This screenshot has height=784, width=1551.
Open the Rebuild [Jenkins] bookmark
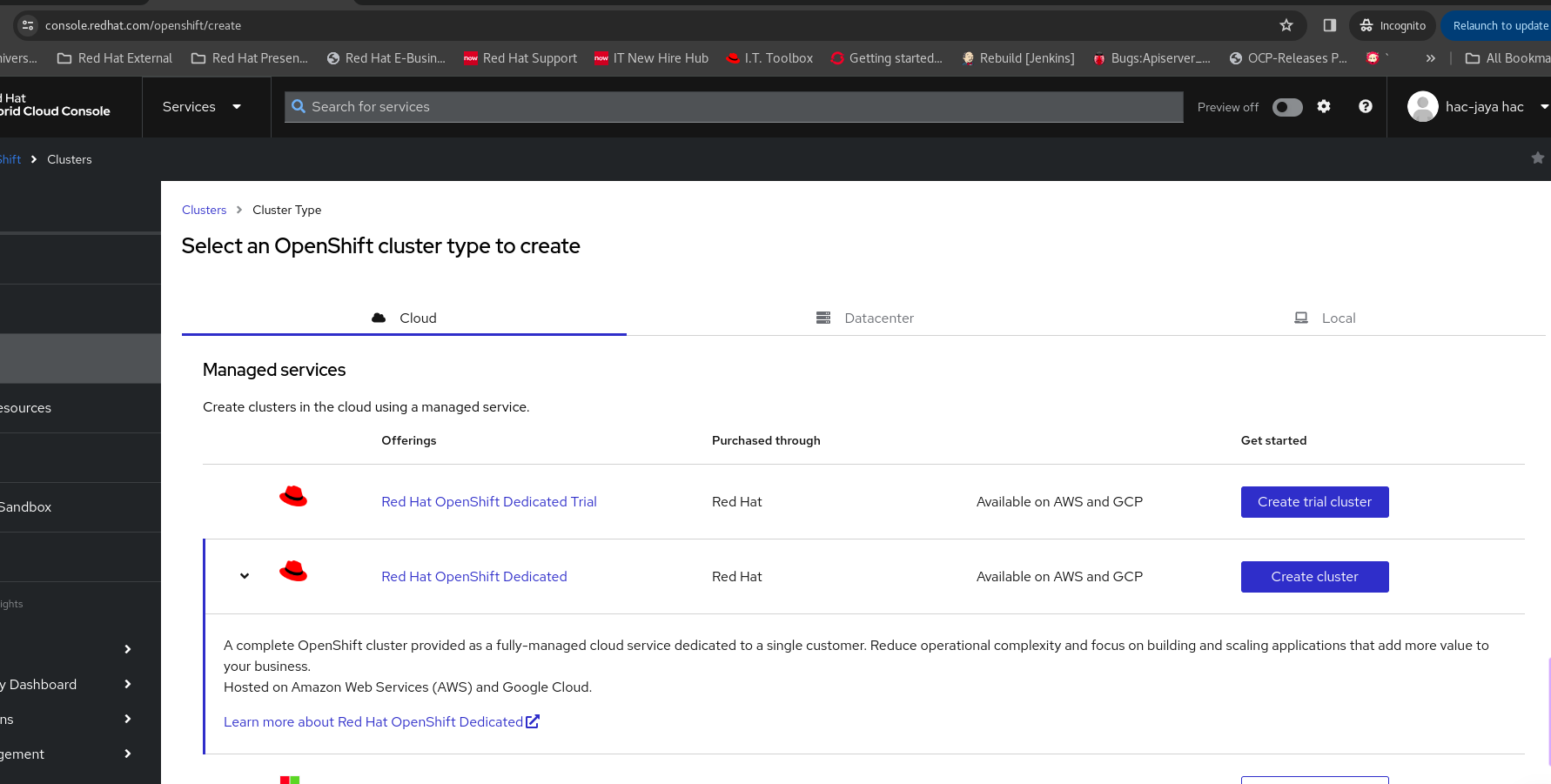click(x=1018, y=58)
